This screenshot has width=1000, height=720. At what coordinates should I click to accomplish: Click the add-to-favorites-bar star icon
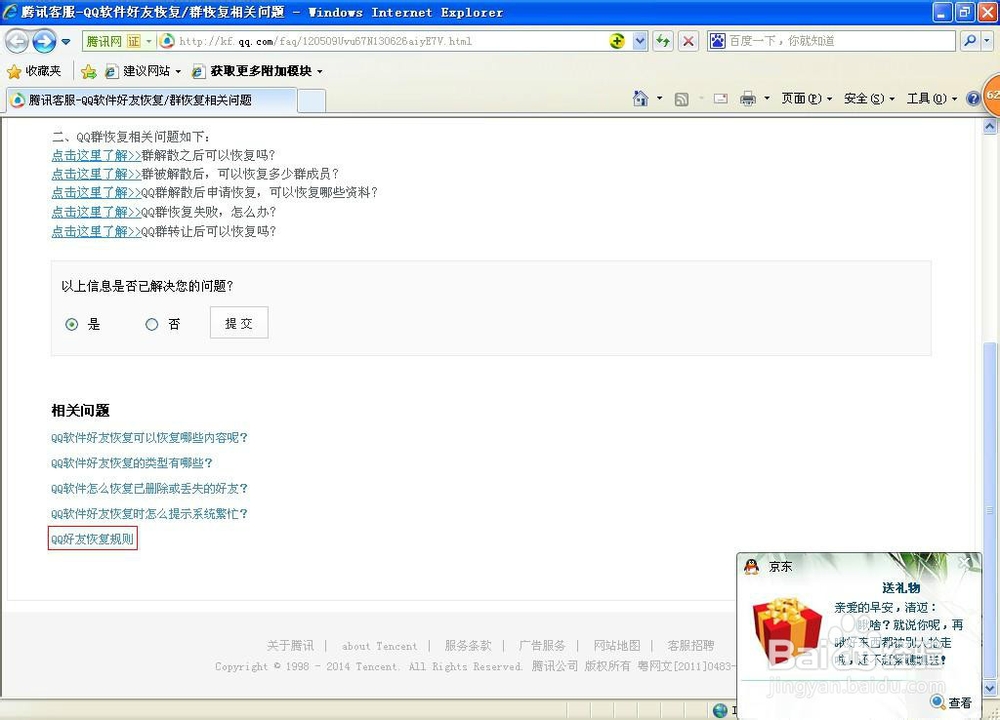[89, 71]
